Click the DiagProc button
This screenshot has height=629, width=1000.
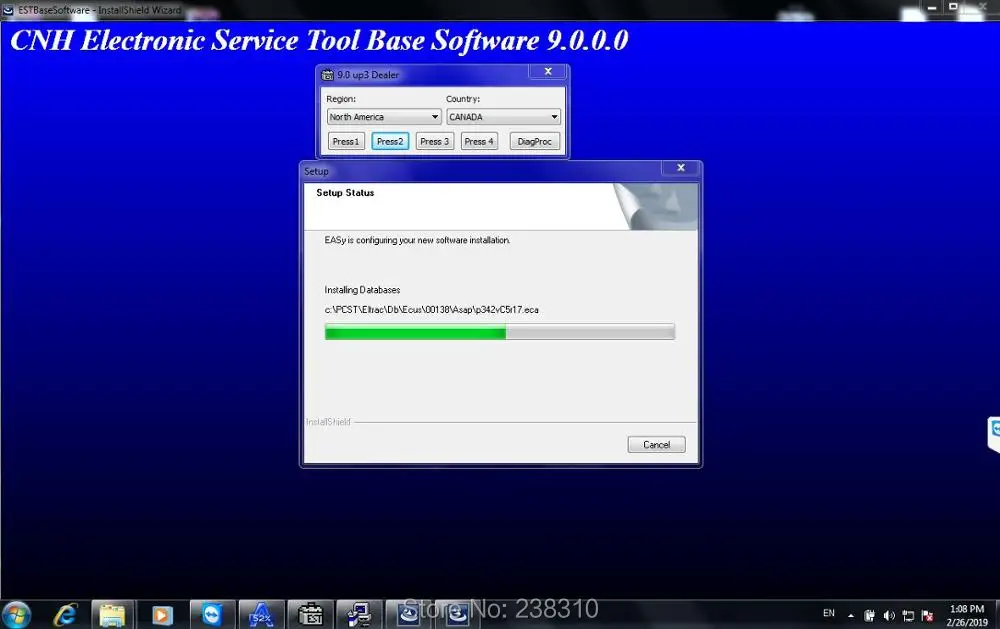pyautogui.click(x=534, y=141)
